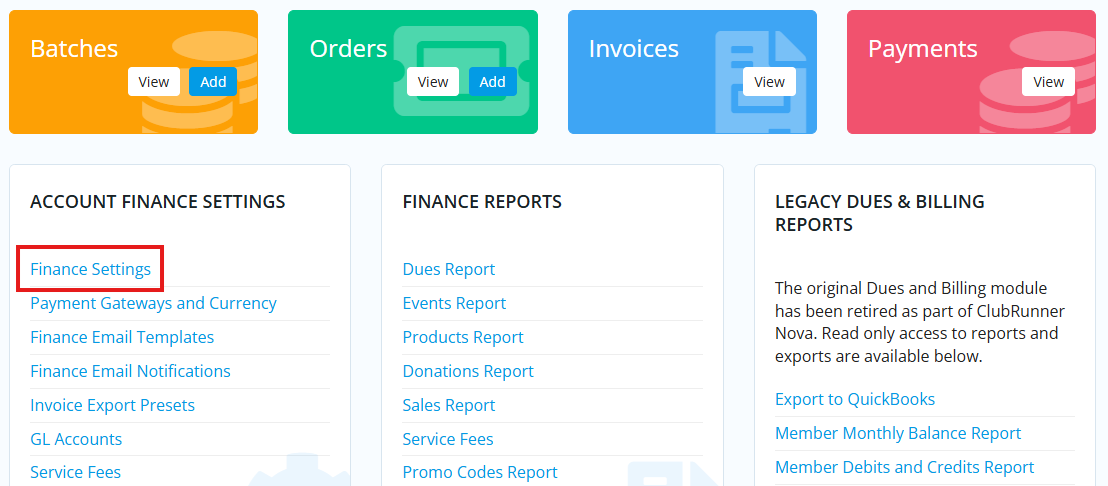Open the Products Report
Screen dimensions: 1108x486
coord(463,337)
